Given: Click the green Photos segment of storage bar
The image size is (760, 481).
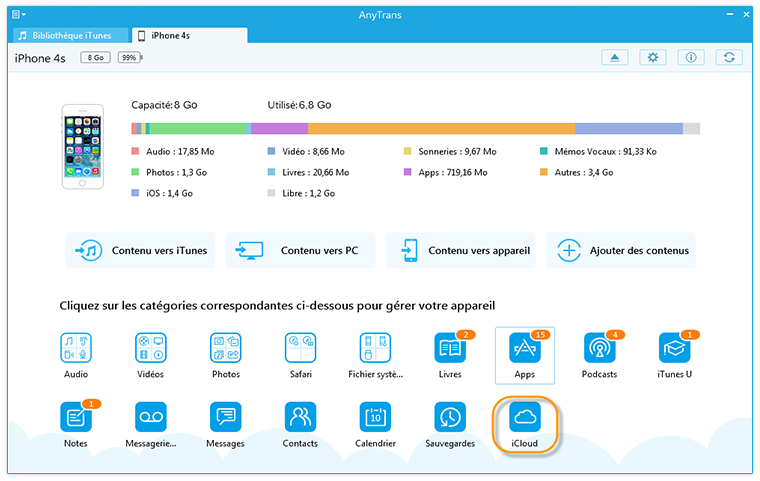Looking at the screenshot, I should pos(198,128).
